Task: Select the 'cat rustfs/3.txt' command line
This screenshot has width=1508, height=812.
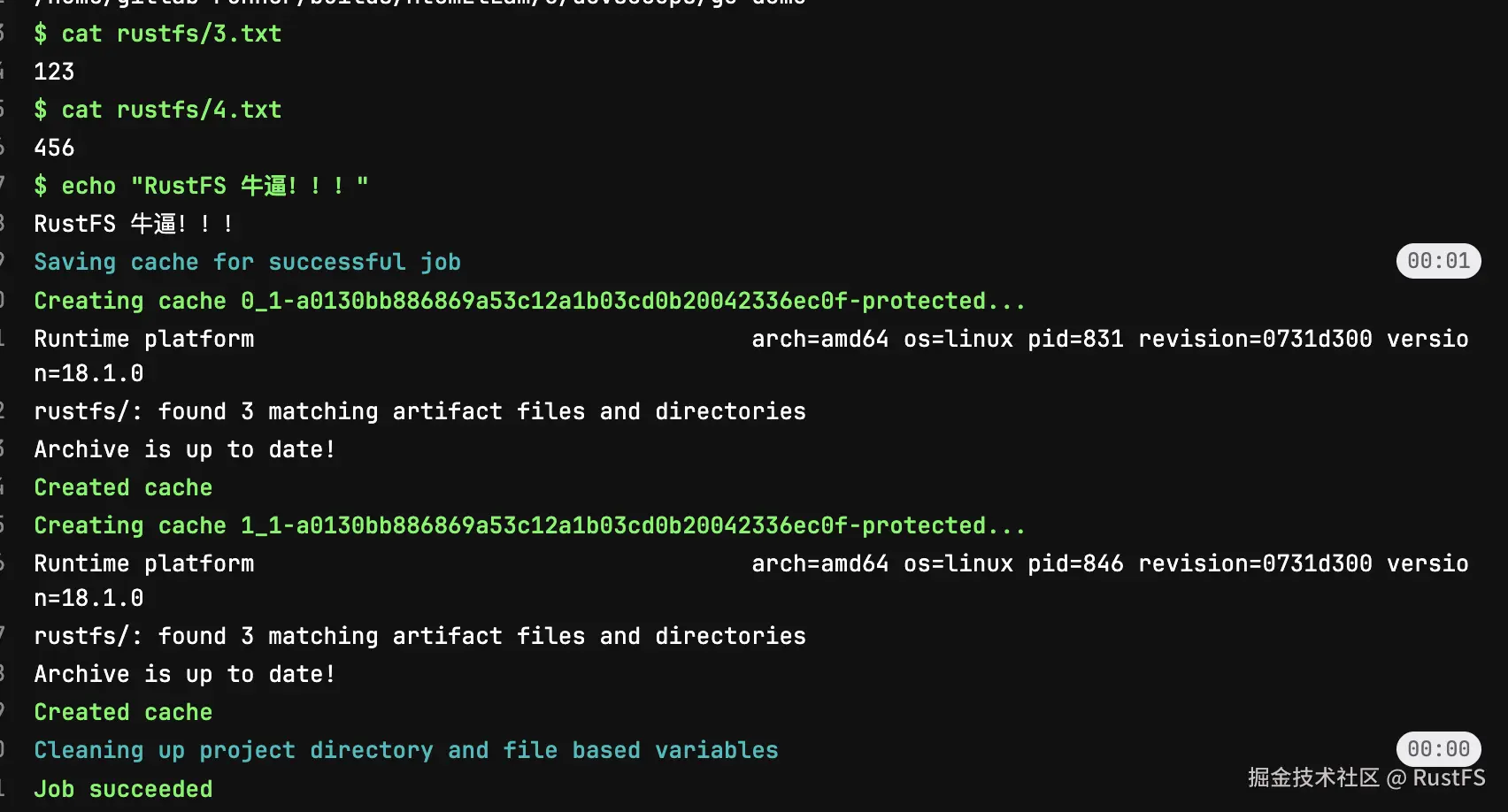Action: pos(158,34)
